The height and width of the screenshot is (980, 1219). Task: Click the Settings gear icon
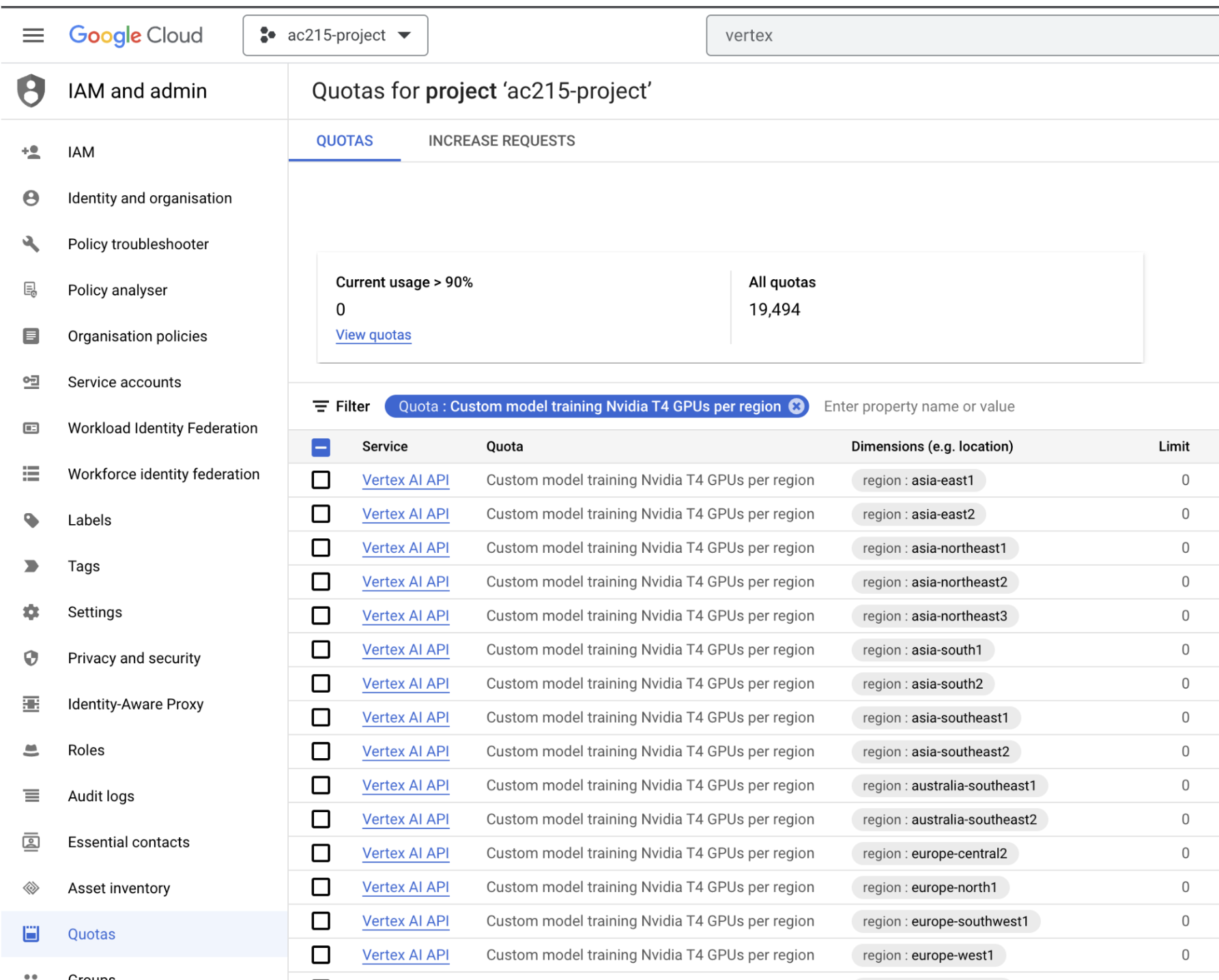tap(31, 612)
